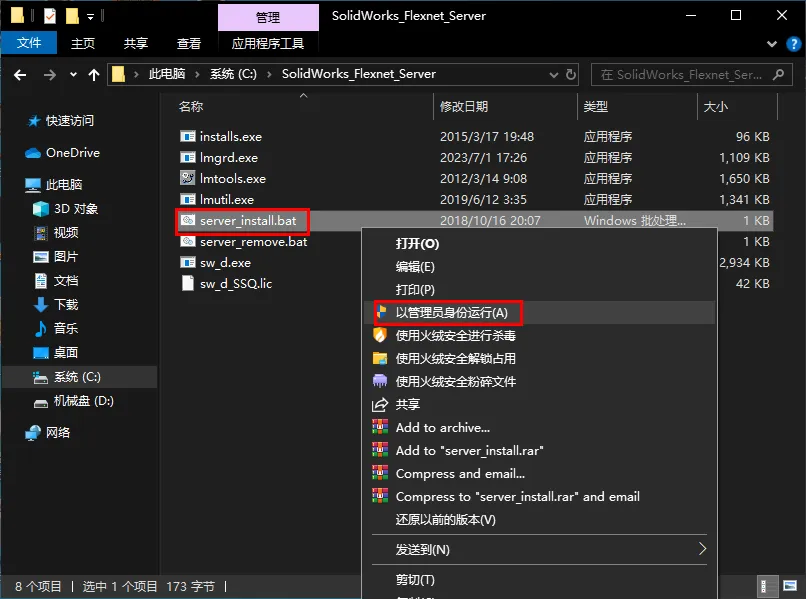Click the Quick Access star icon

coord(33,121)
